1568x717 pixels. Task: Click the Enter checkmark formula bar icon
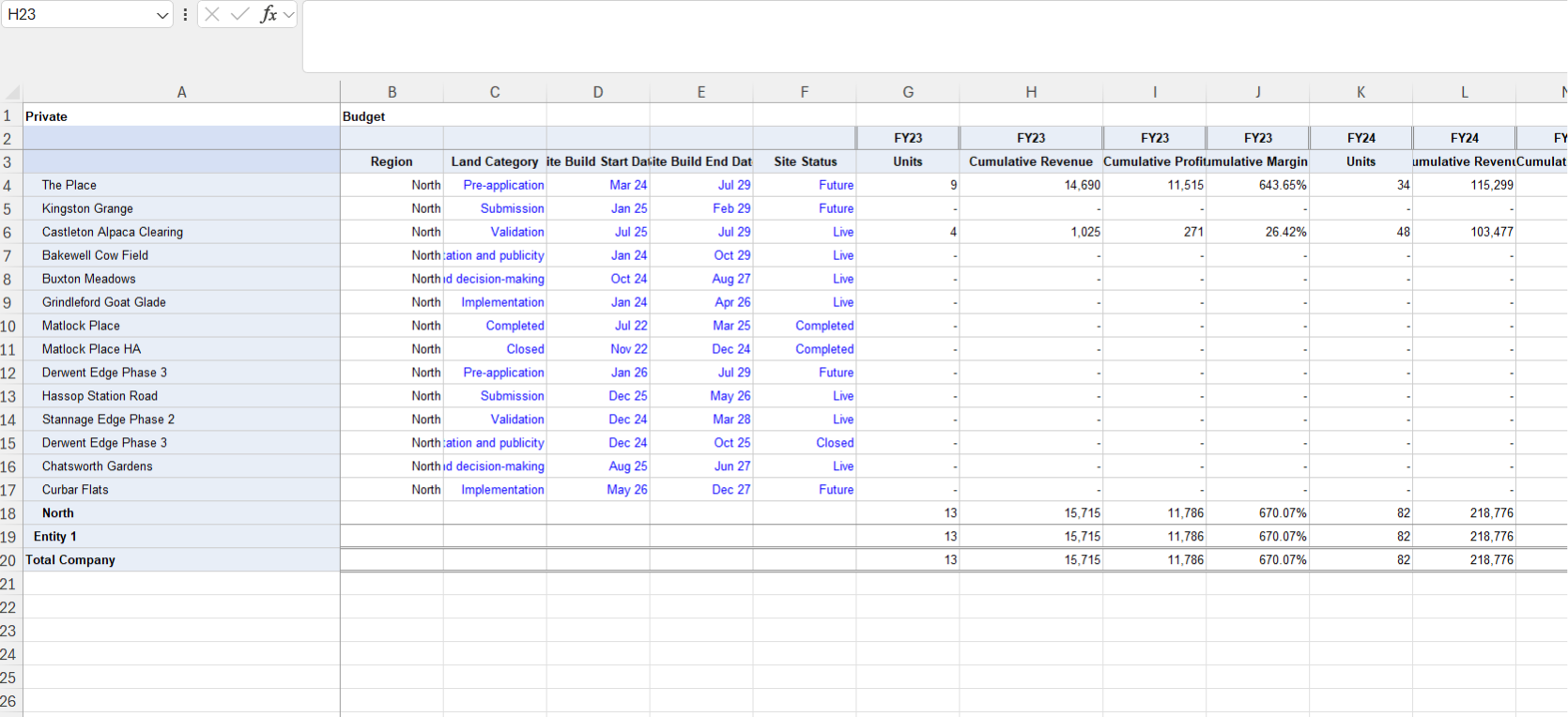pos(239,14)
